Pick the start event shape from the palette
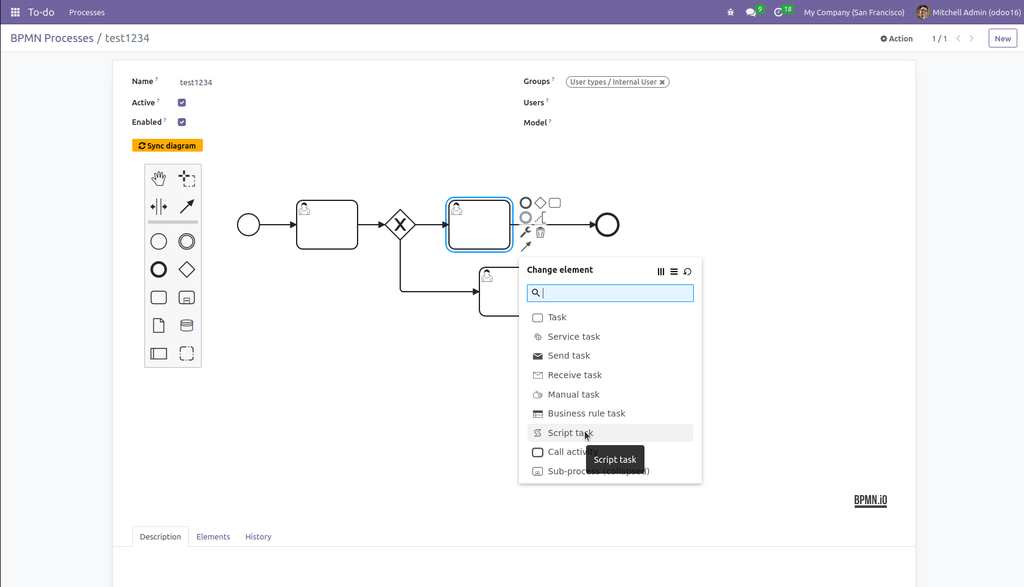This screenshot has height=587, width=1024. 159,242
